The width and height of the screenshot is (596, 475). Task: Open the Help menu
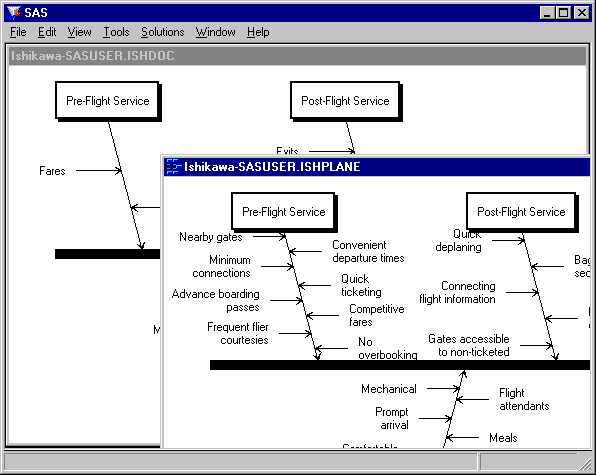coord(258,32)
